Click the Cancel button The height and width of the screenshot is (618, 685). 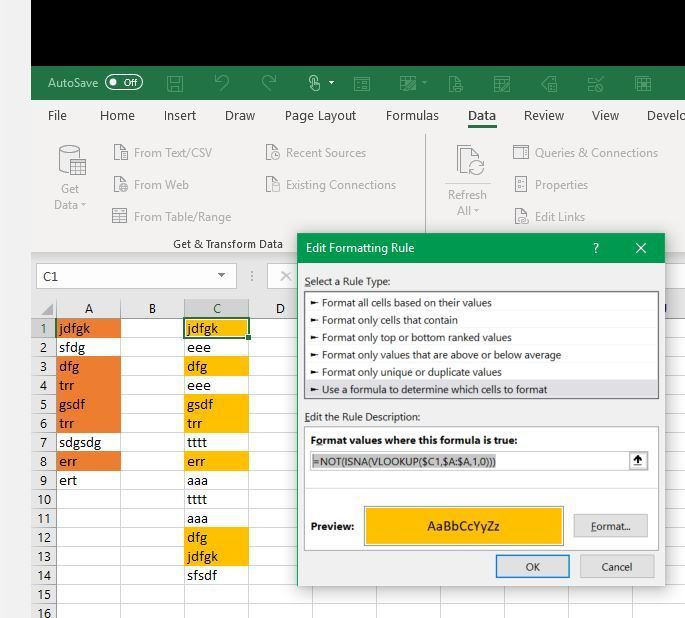point(616,566)
